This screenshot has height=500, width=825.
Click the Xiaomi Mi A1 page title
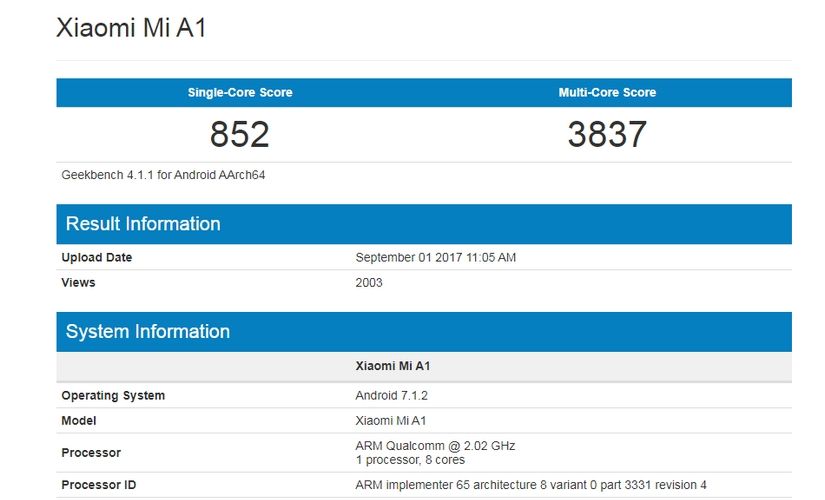(x=131, y=28)
